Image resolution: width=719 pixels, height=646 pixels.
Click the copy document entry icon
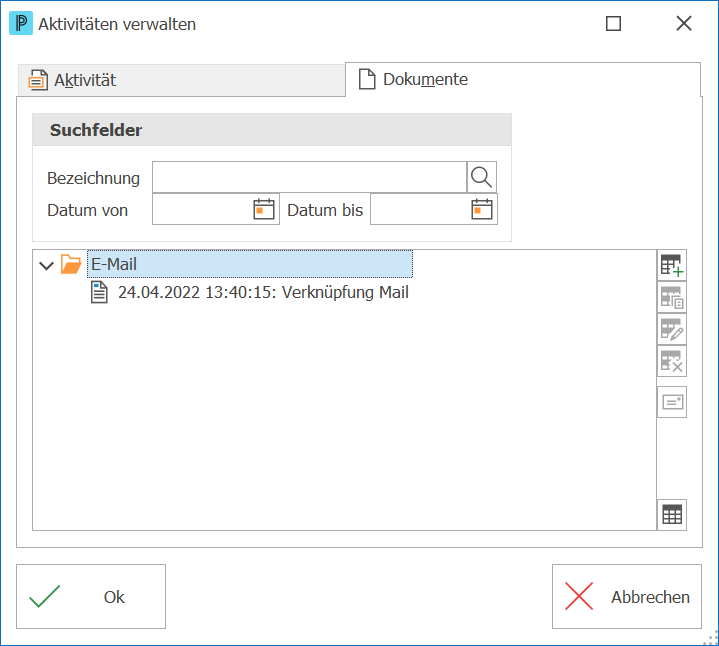coord(672,298)
